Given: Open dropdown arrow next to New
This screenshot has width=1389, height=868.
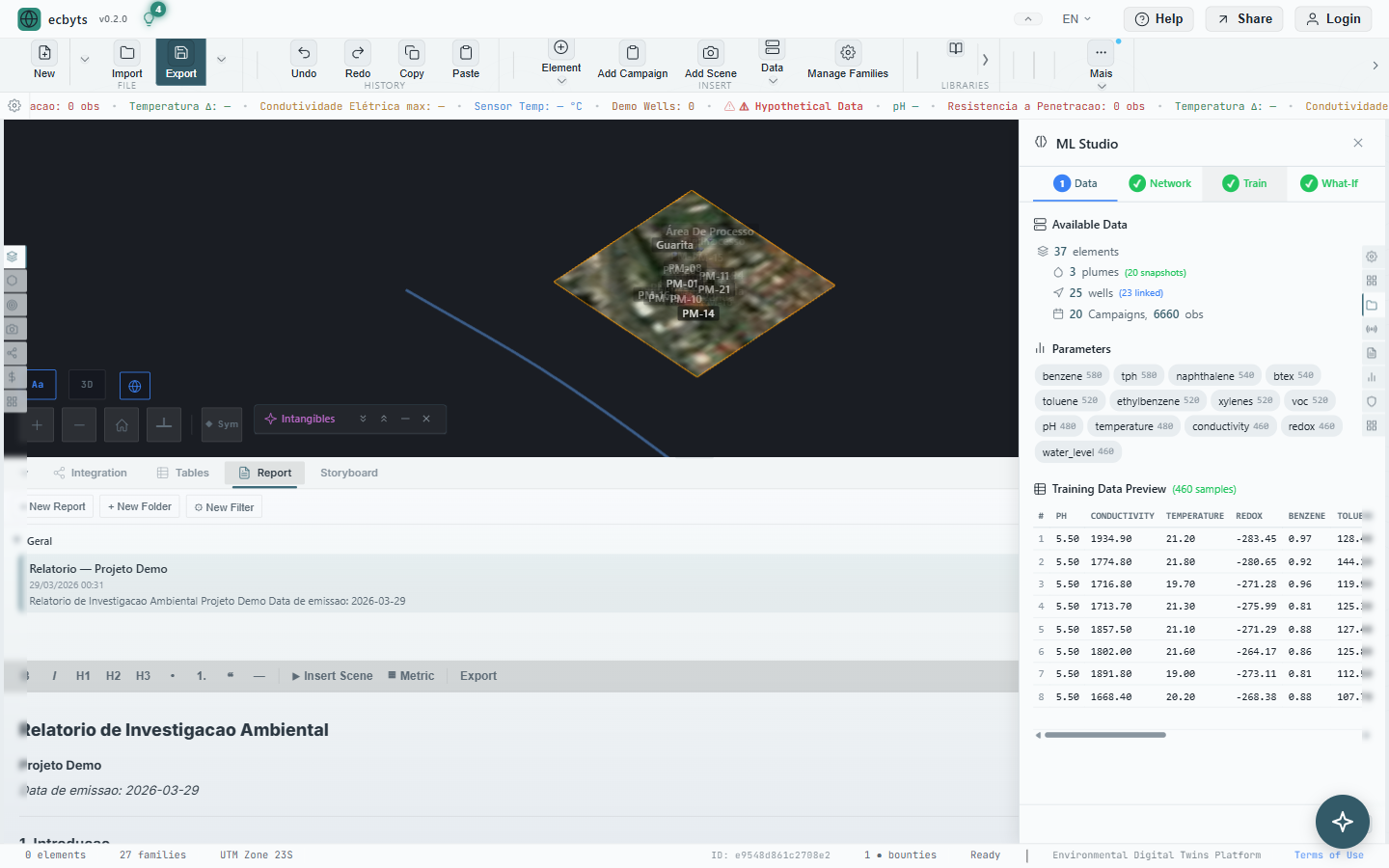Looking at the screenshot, I should pyautogui.click(x=85, y=60).
